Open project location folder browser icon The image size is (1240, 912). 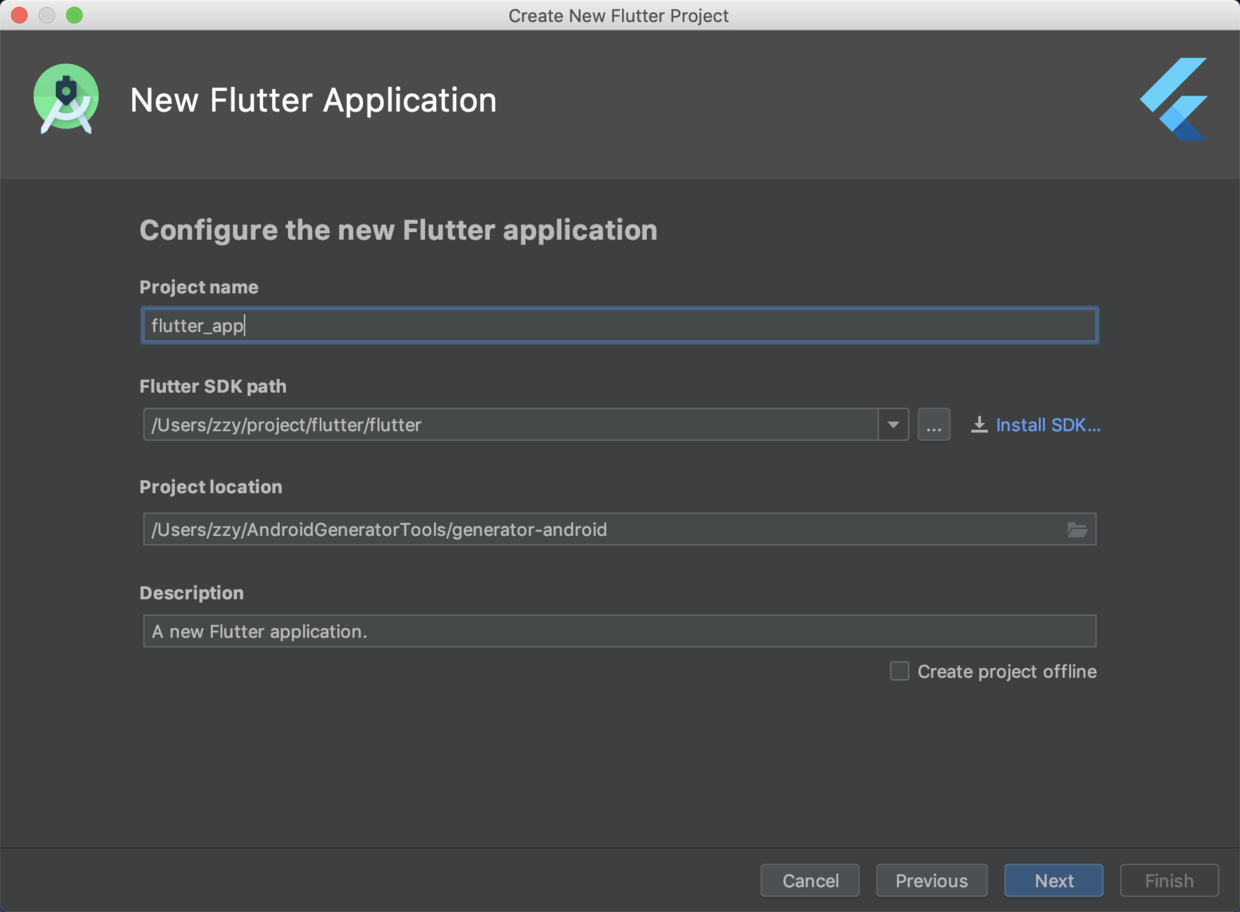click(1077, 530)
